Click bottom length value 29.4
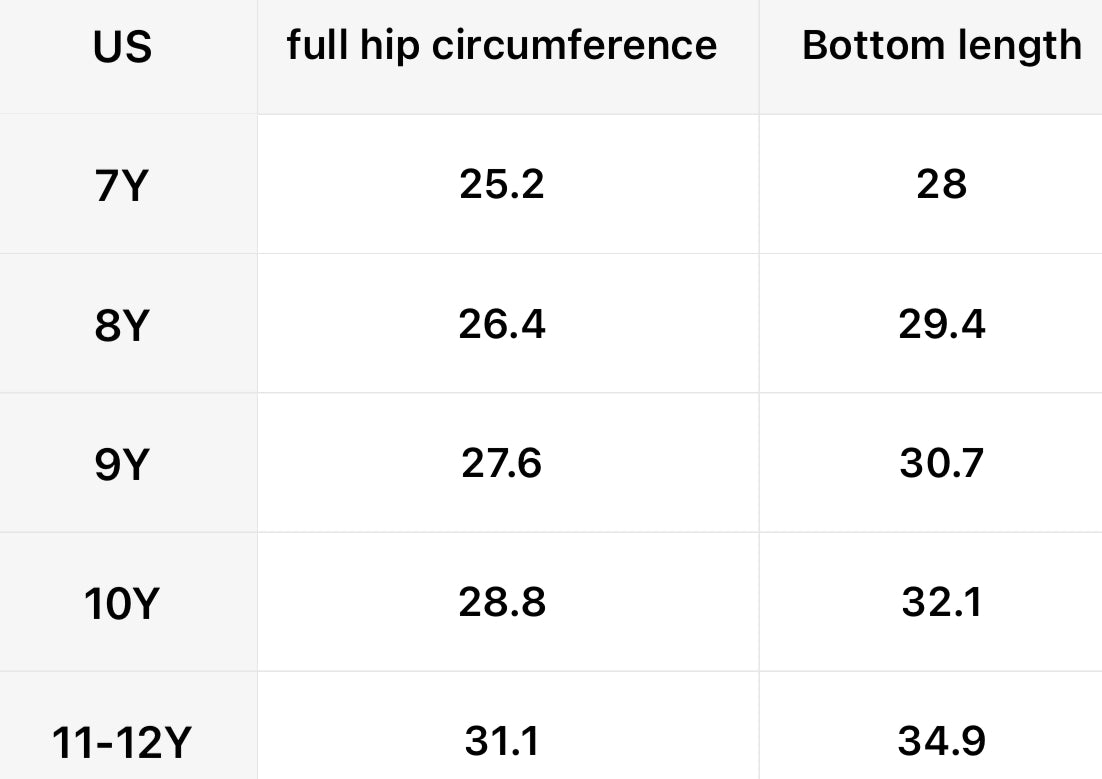The image size is (1102, 779). 941,324
